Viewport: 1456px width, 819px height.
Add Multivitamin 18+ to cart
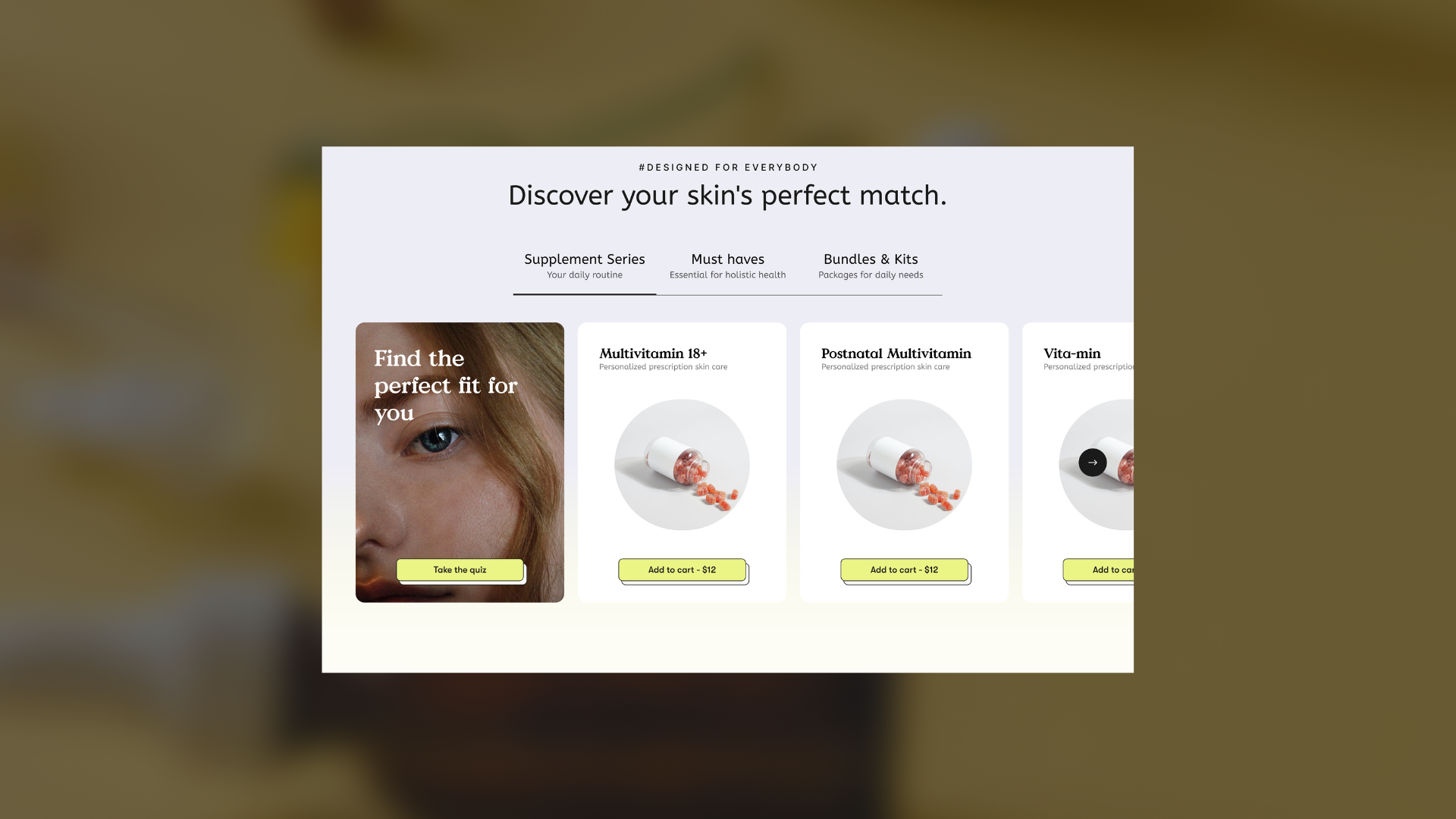682,570
